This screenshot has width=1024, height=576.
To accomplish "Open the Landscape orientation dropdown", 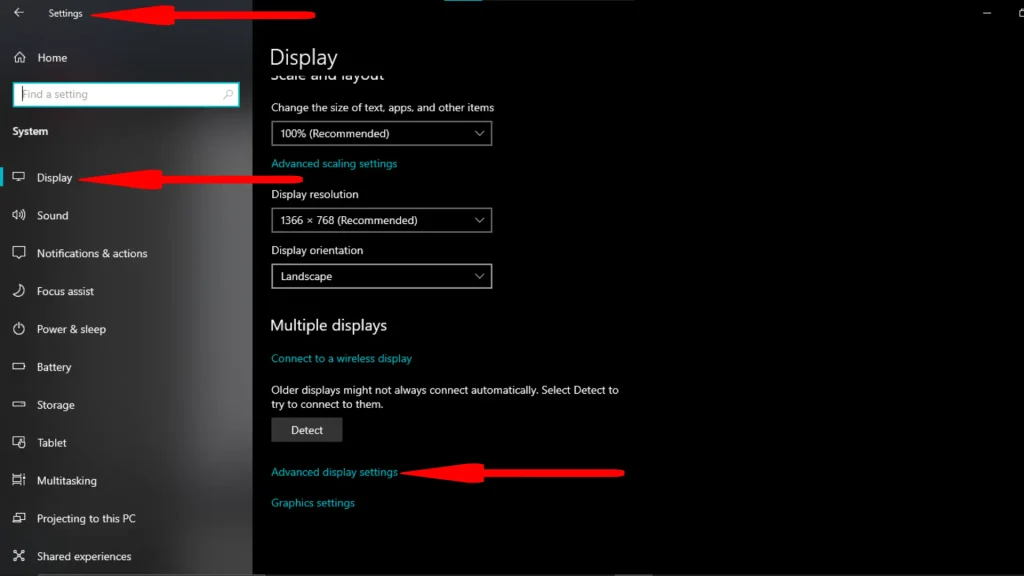I will [x=381, y=276].
